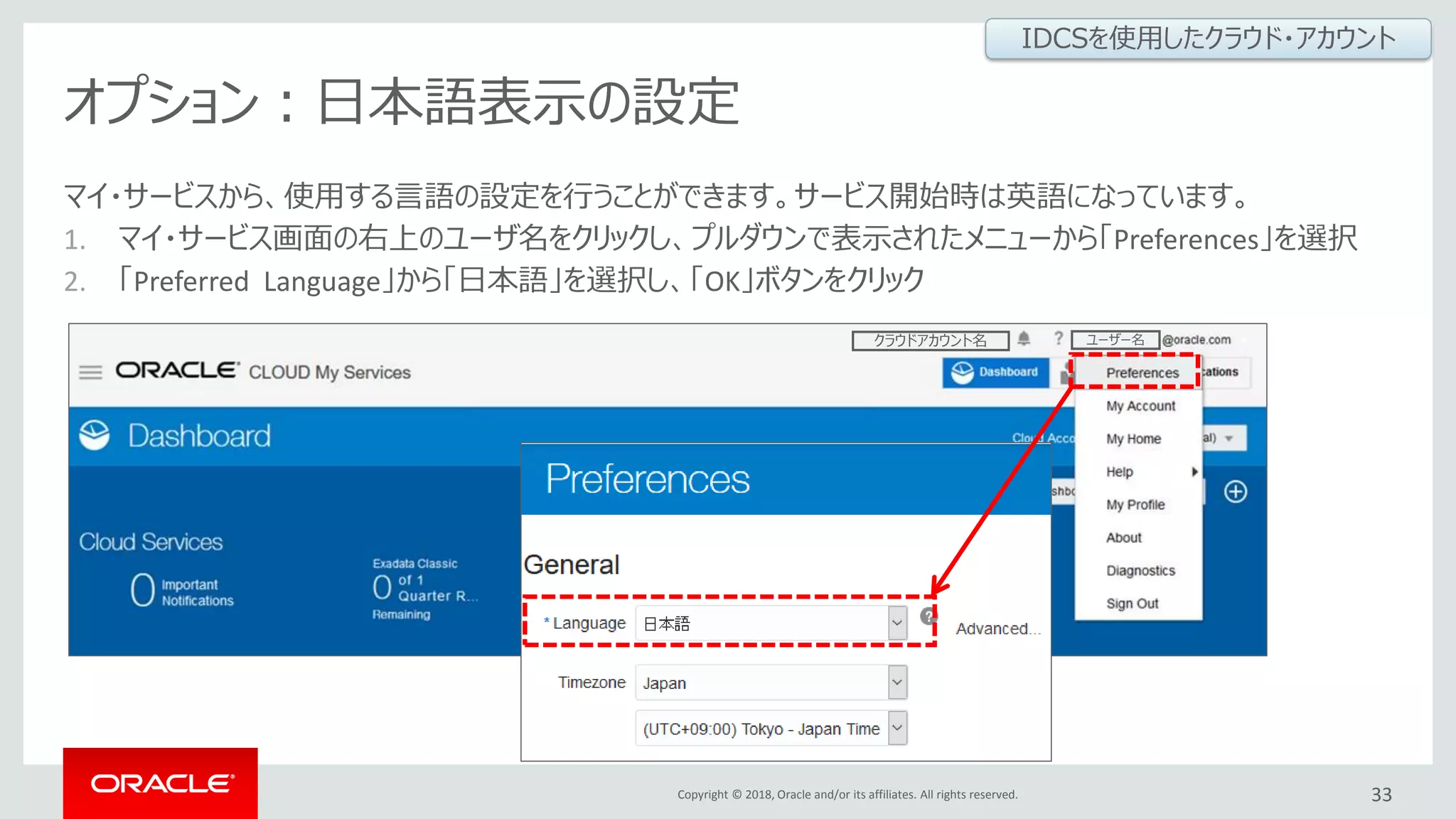Click the Preferences dialog title
This screenshot has height=819, width=1456.
648,478
